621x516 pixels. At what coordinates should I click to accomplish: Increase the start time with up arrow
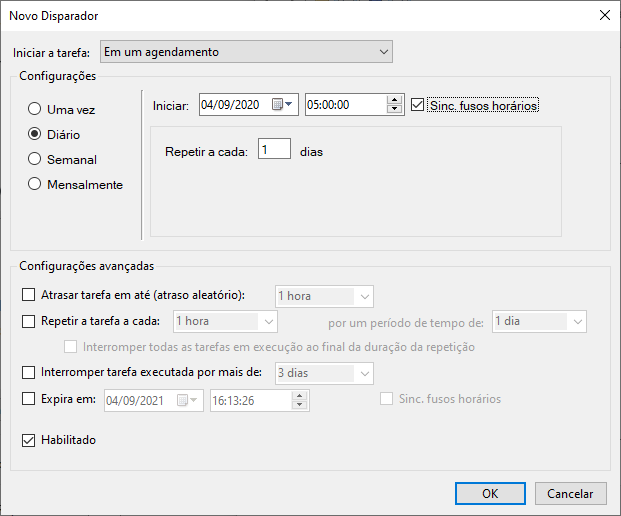coord(394,100)
